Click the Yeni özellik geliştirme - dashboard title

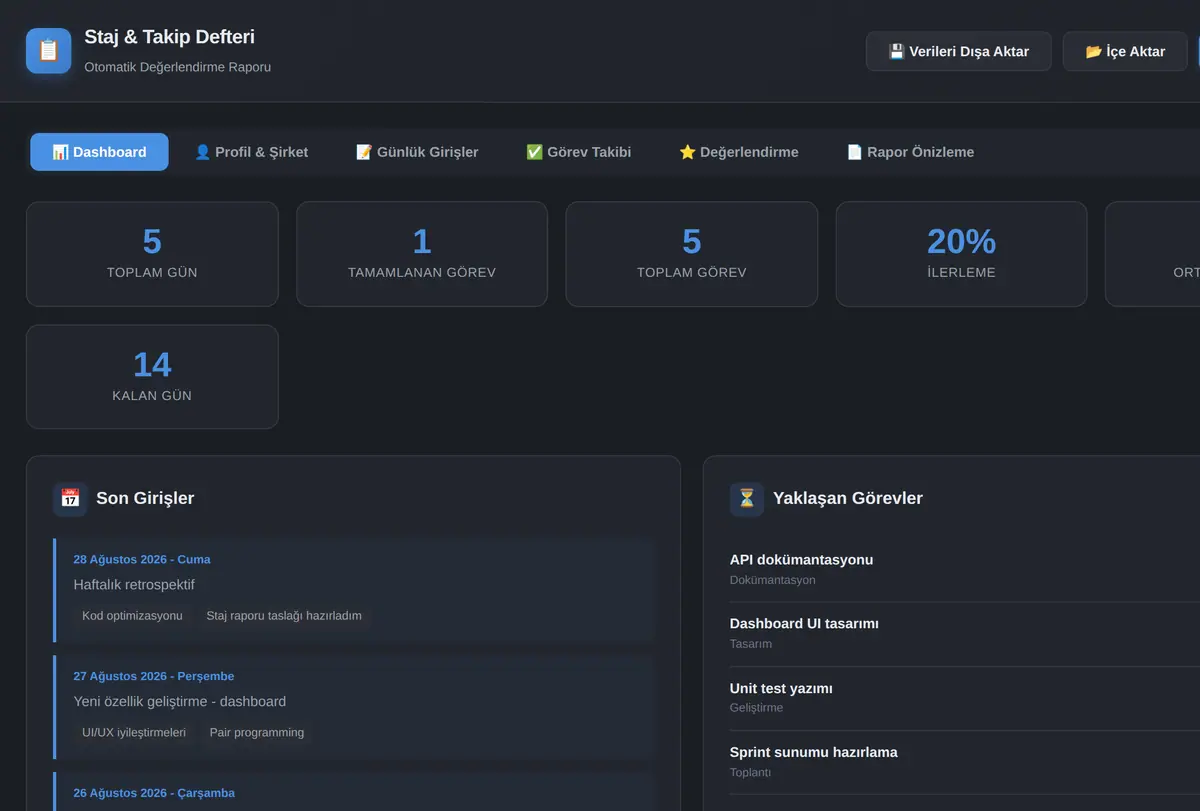tap(180, 701)
